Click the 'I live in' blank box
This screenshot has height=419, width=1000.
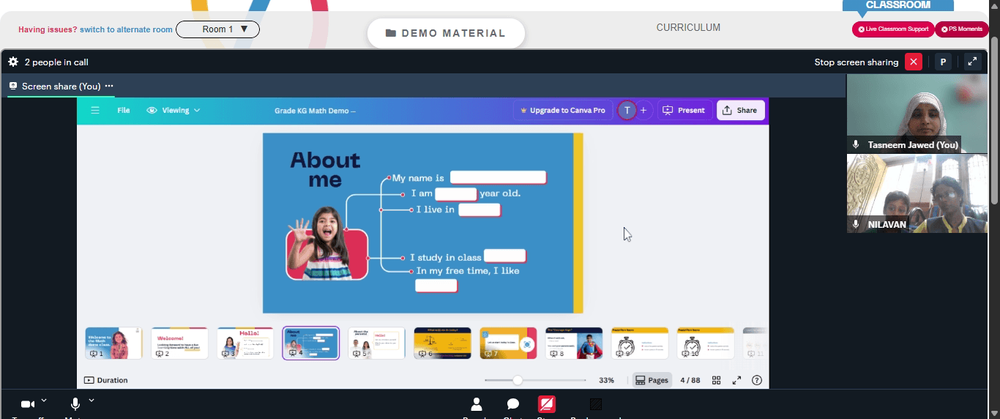pos(479,209)
